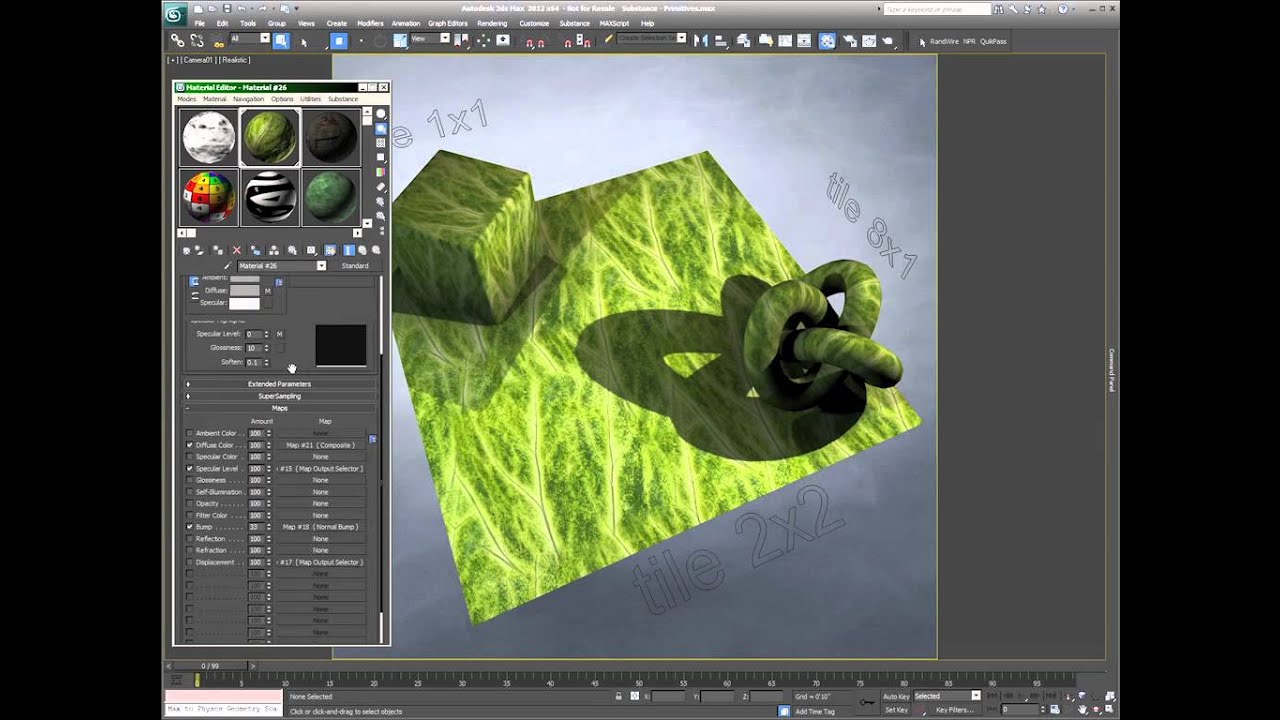The height and width of the screenshot is (720, 1280).
Task: Click Displacement #17 (Map Output Selector) button
Action: (320, 562)
